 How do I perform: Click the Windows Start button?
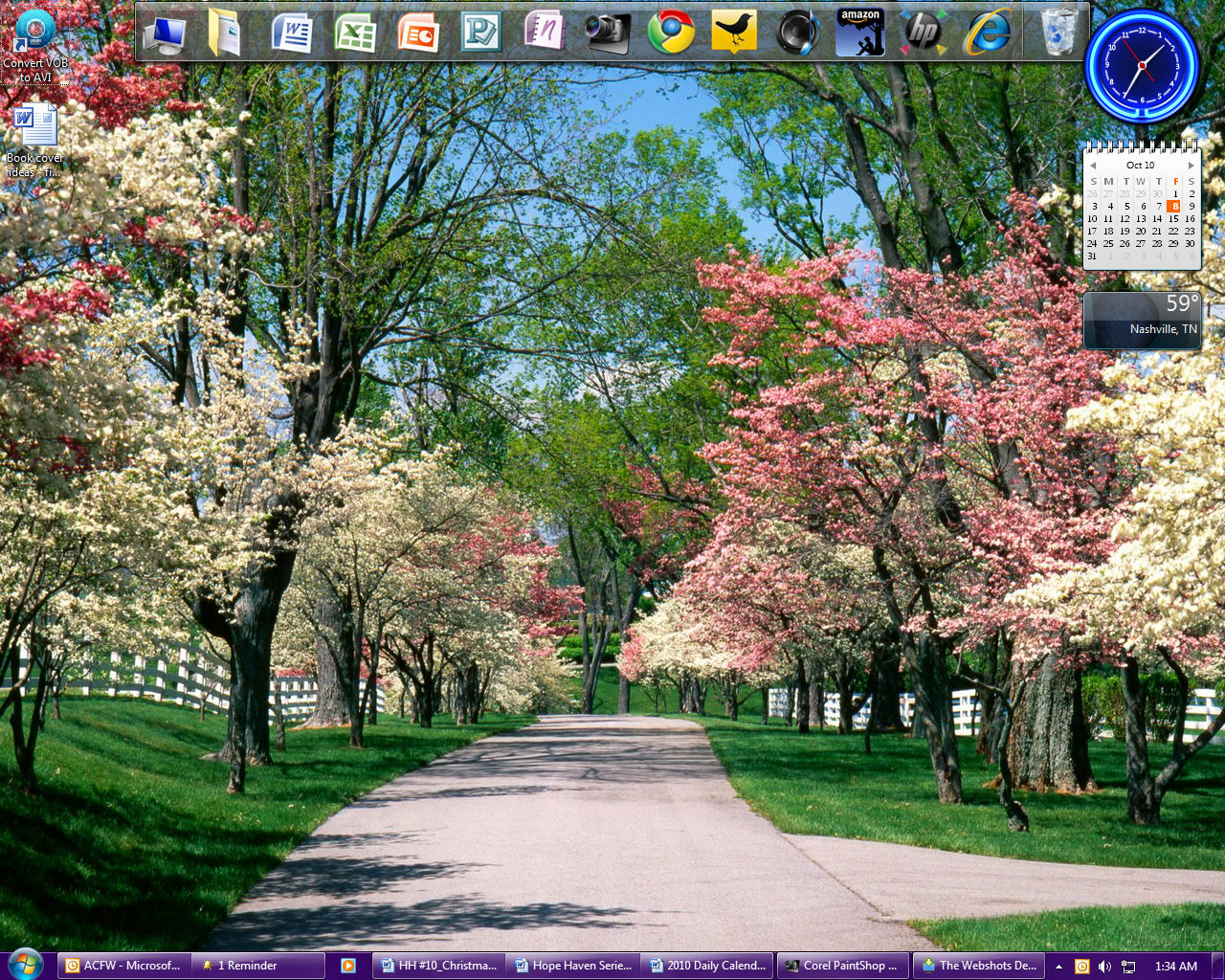point(25,964)
